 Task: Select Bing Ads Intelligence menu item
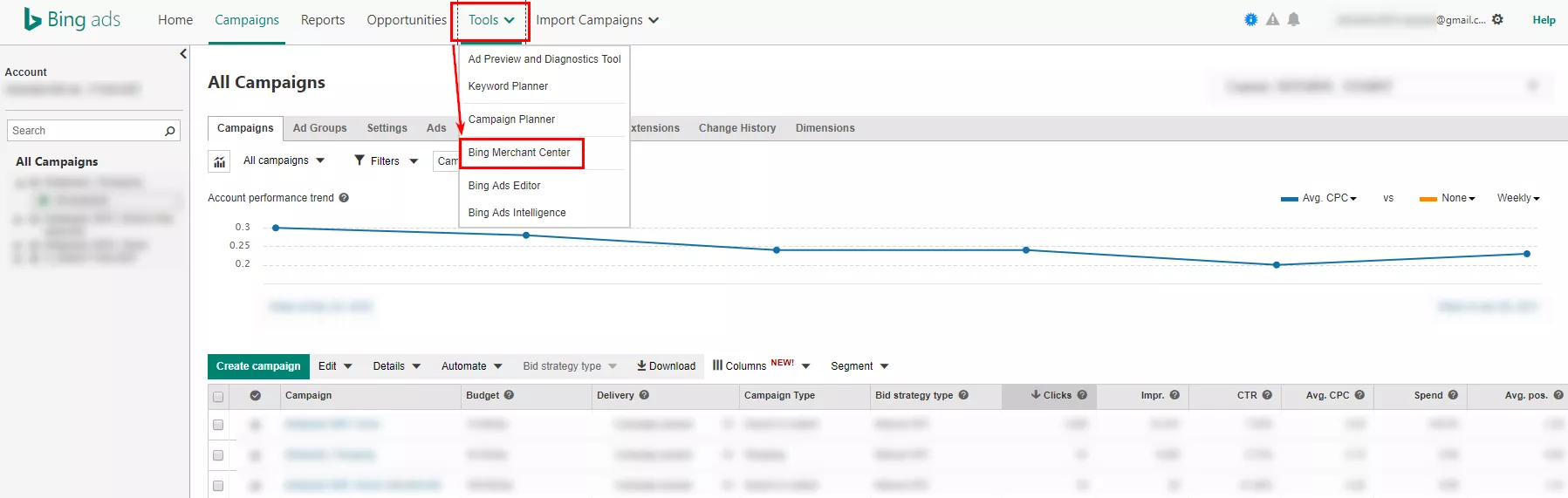pos(517,213)
